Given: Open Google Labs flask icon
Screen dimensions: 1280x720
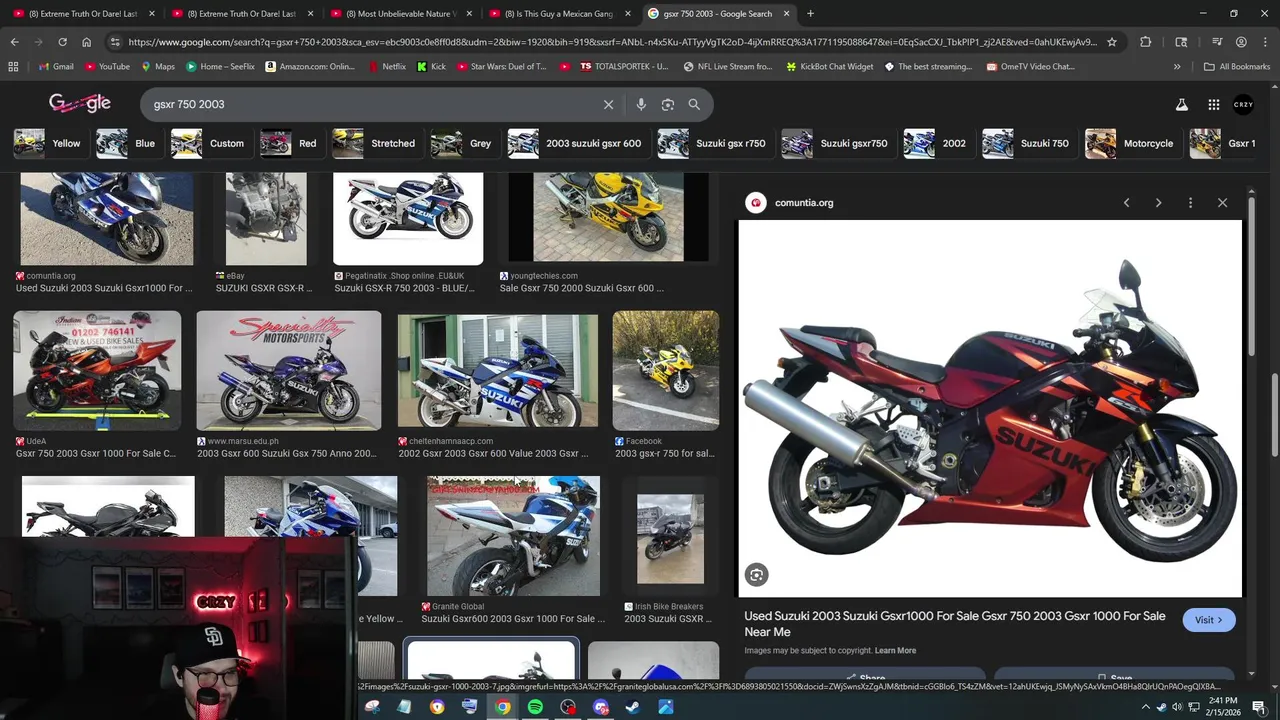Looking at the screenshot, I should [x=1181, y=104].
